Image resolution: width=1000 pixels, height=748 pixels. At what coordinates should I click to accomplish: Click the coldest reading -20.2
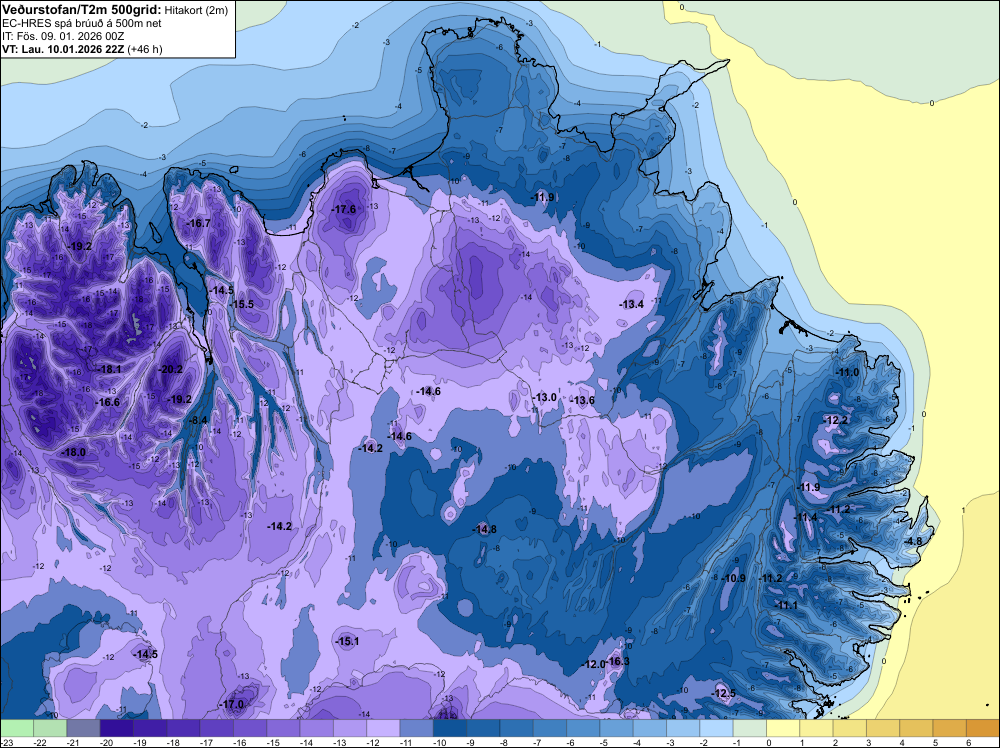(170, 369)
